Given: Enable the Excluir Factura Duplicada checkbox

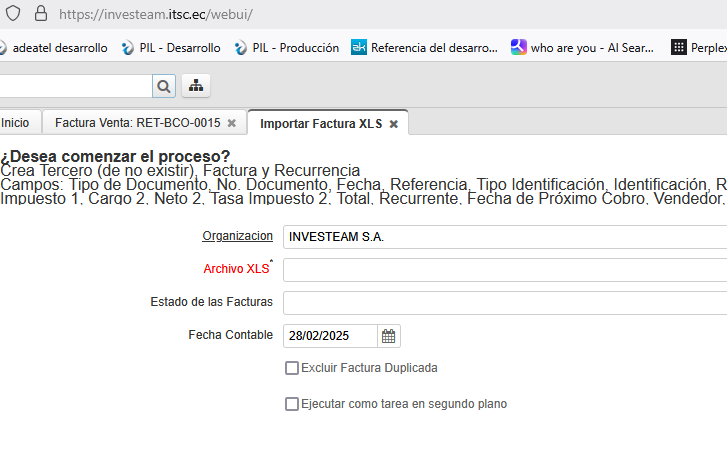Looking at the screenshot, I should click(292, 368).
